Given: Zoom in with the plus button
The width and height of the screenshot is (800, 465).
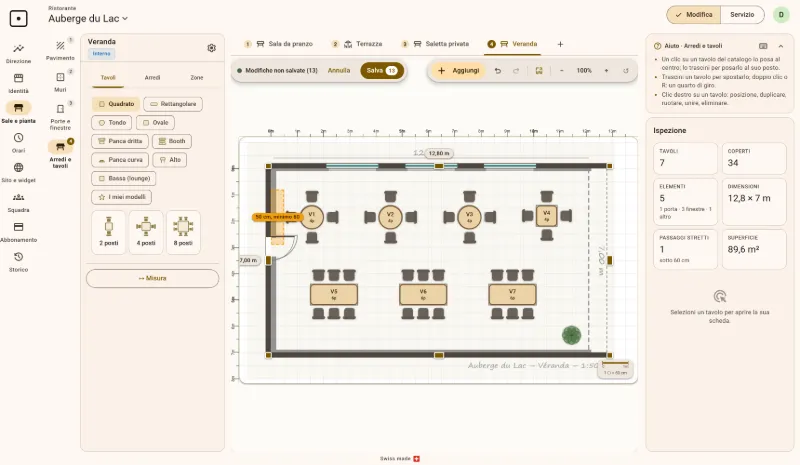Looking at the screenshot, I should (x=606, y=71).
